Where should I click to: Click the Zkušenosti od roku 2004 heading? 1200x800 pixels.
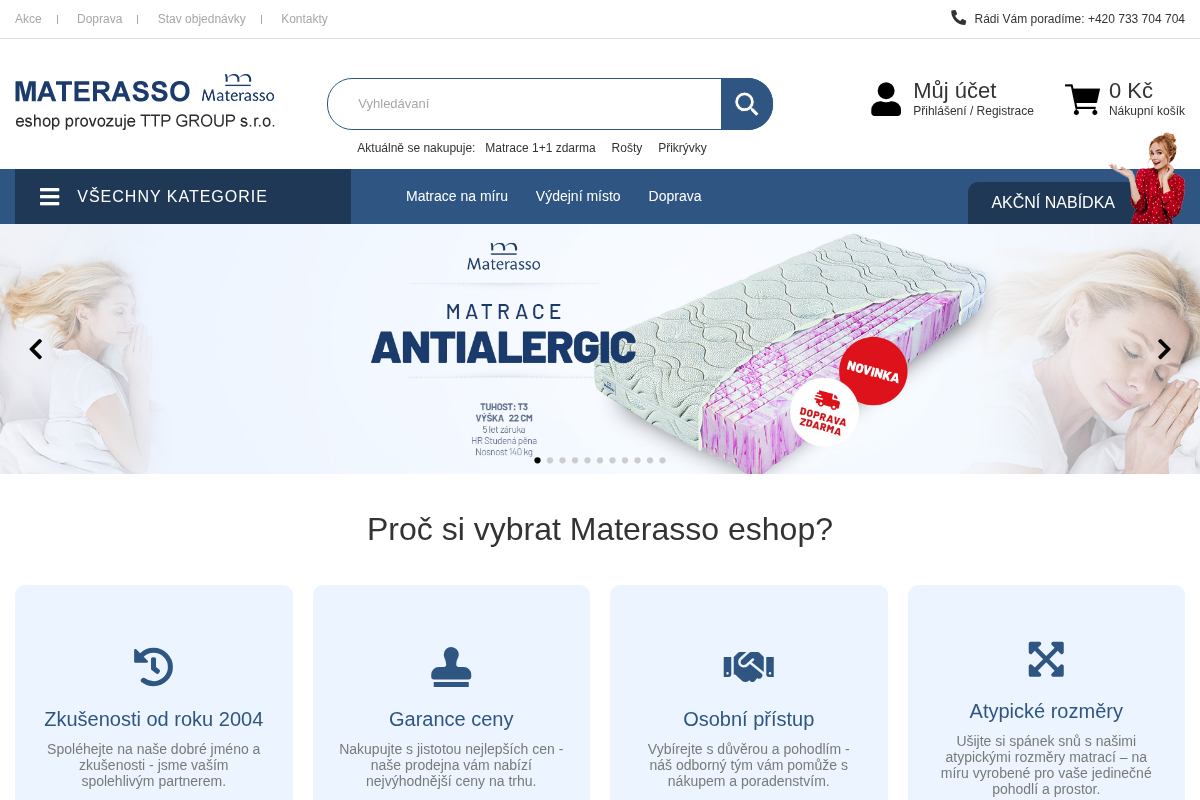(x=154, y=719)
